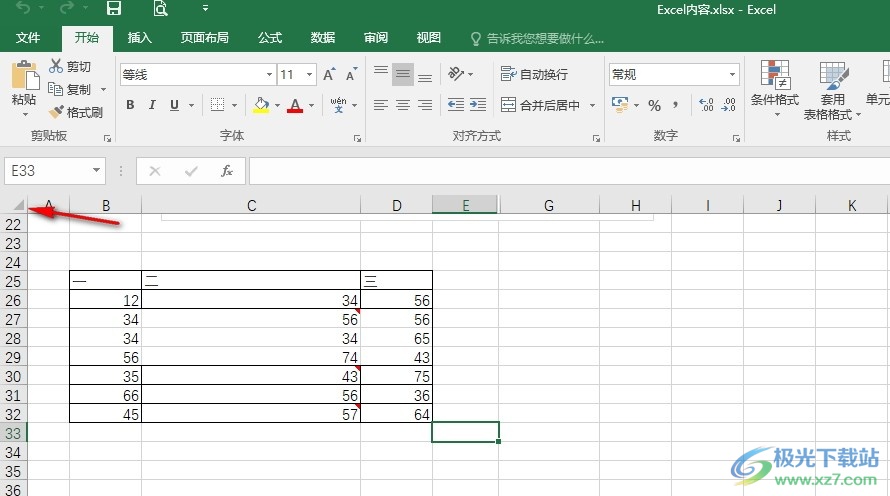This screenshot has height=496, width=890.
Task: Click the Save icon in title bar
Action: [x=114, y=9]
